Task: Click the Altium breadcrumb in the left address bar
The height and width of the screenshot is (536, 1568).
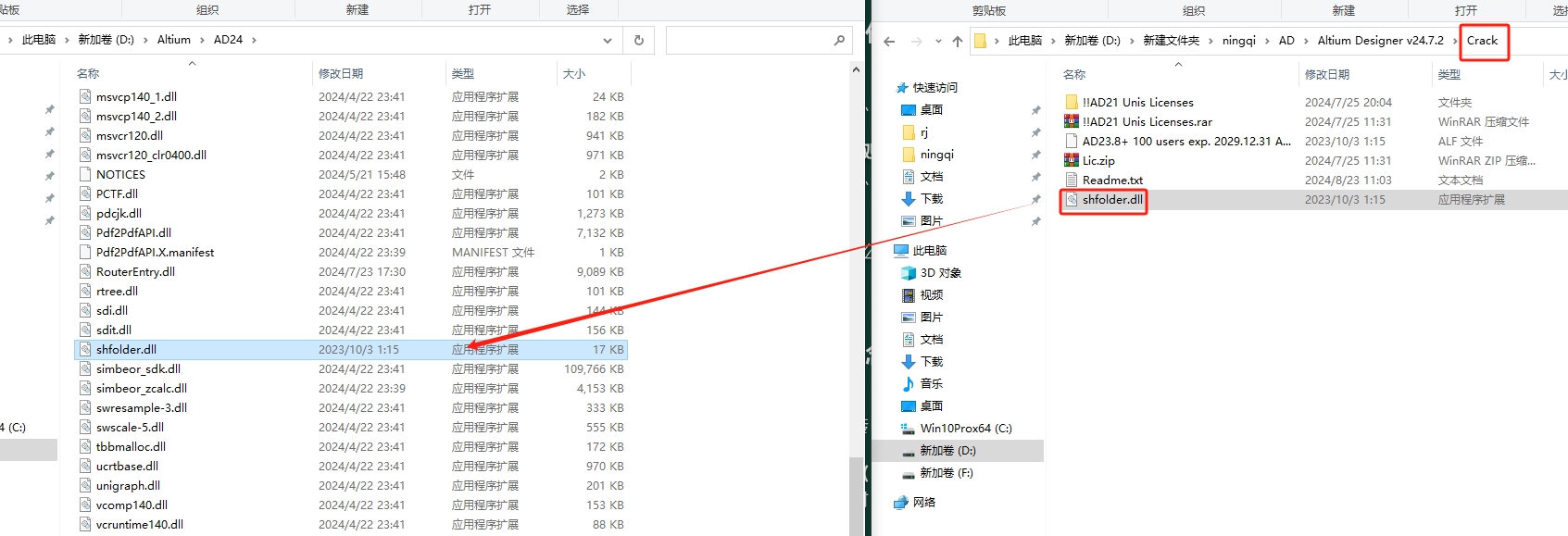Action: (173, 40)
